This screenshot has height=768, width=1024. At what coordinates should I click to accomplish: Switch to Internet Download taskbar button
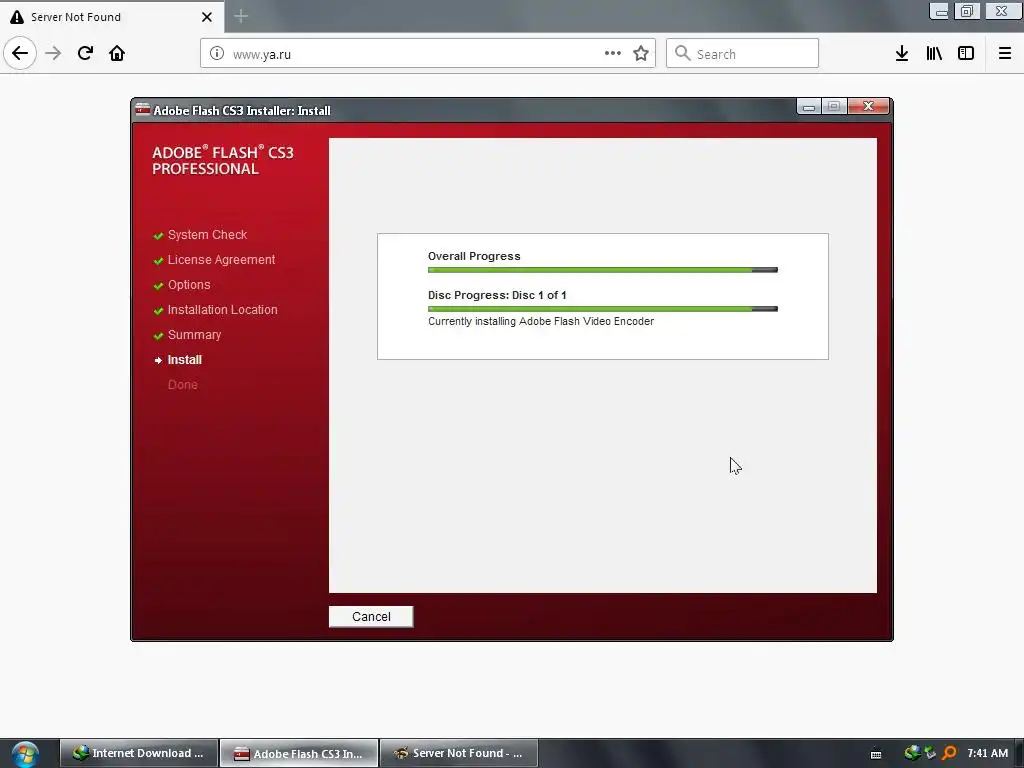point(138,753)
